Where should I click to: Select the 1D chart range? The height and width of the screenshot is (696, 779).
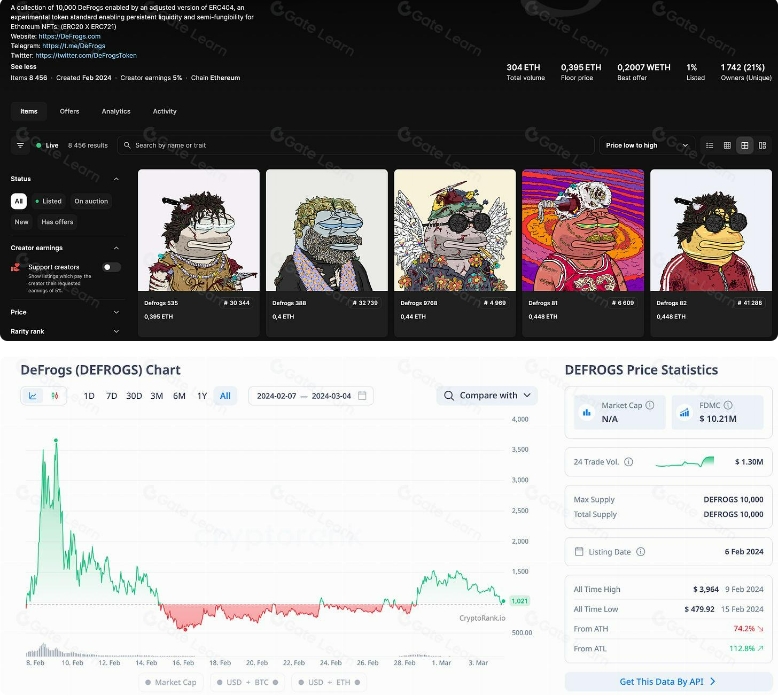click(89, 396)
